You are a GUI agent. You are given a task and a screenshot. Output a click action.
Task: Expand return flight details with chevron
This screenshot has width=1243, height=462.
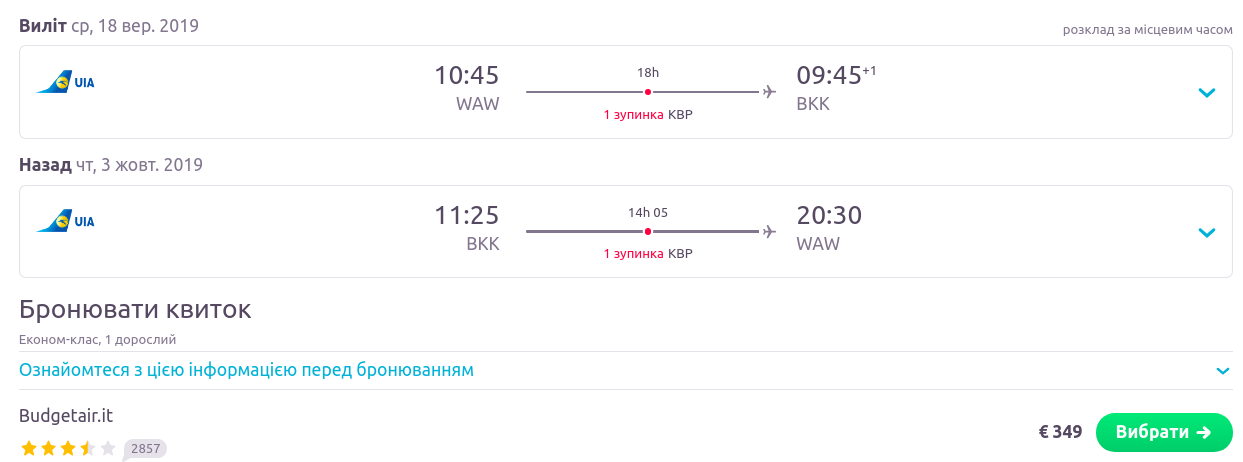[1207, 232]
